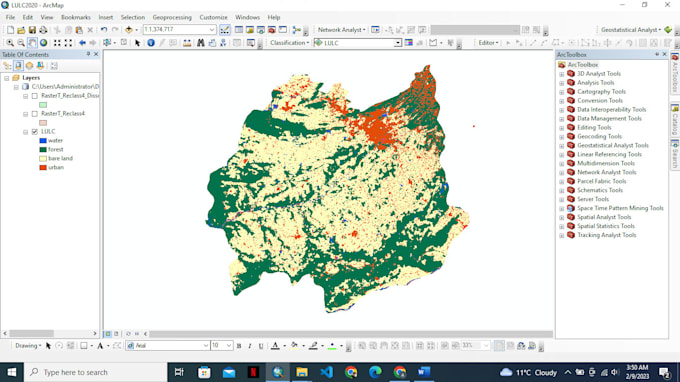Open the Editor toolbar icon
680x382 pixels.
pos(225,30)
